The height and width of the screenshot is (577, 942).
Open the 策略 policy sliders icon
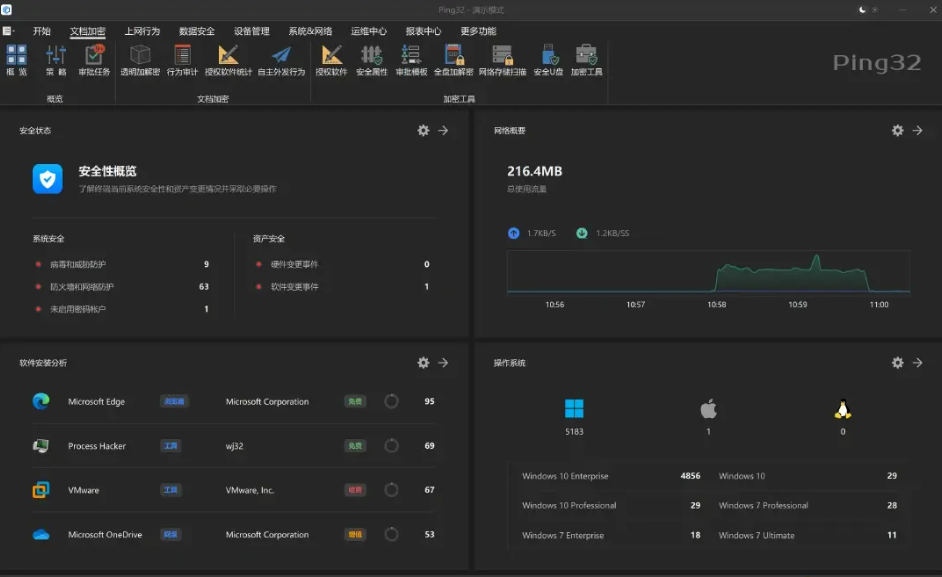click(x=56, y=55)
